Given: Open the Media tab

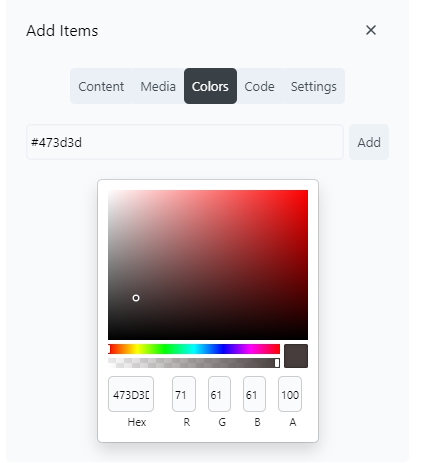Looking at the screenshot, I should click(x=158, y=86).
